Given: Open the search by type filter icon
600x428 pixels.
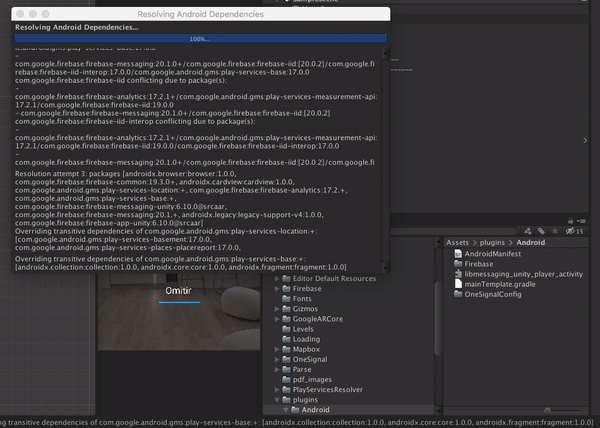Looking at the screenshot, I should pos(528,231).
